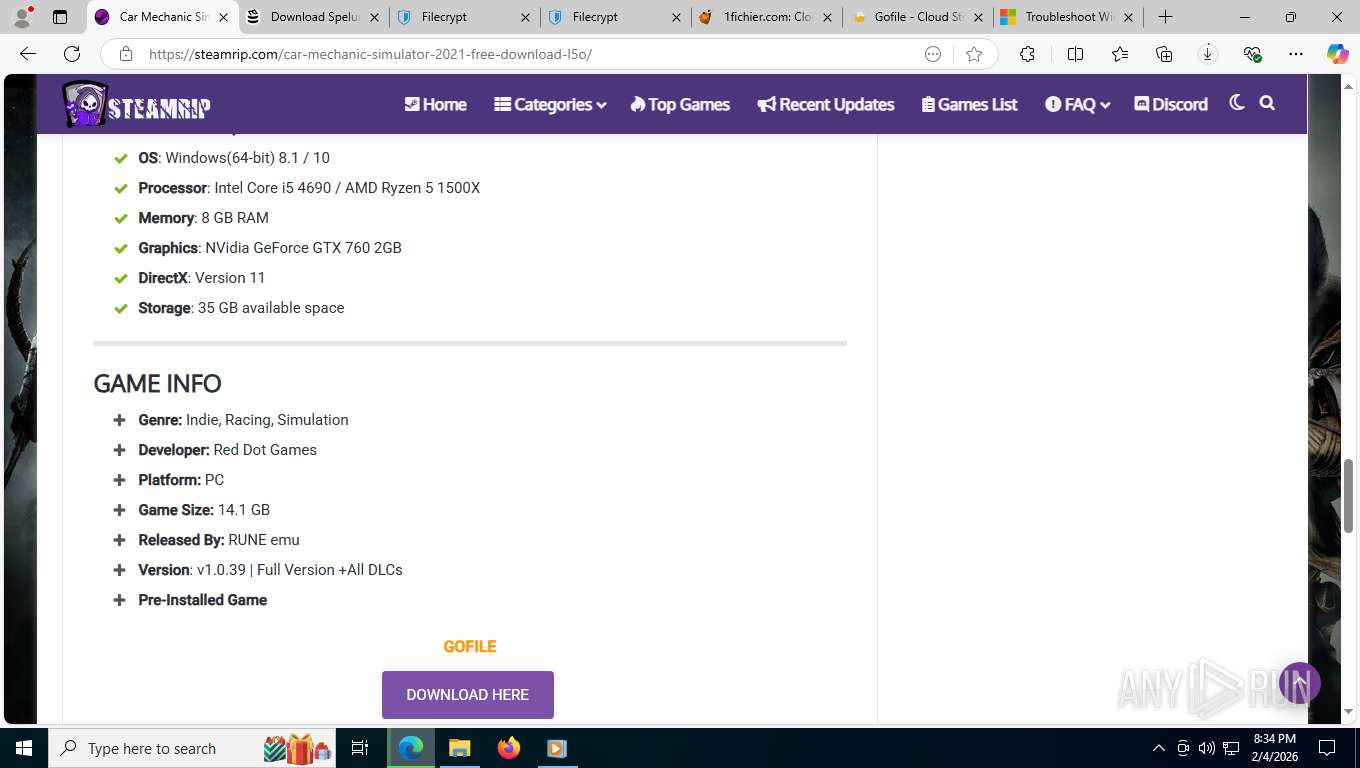Go to Home in site navigation
The width and height of the screenshot is (1360, 768).
pyautogui.click(x=435, y=104)
